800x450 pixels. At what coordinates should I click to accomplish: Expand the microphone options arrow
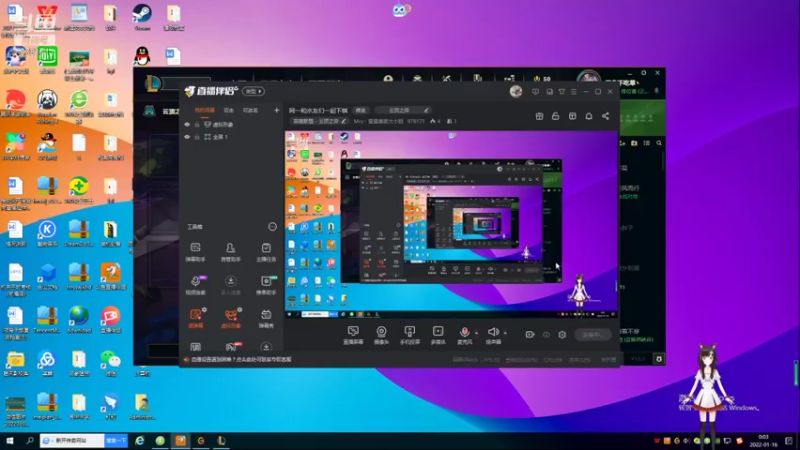(477, 333)
